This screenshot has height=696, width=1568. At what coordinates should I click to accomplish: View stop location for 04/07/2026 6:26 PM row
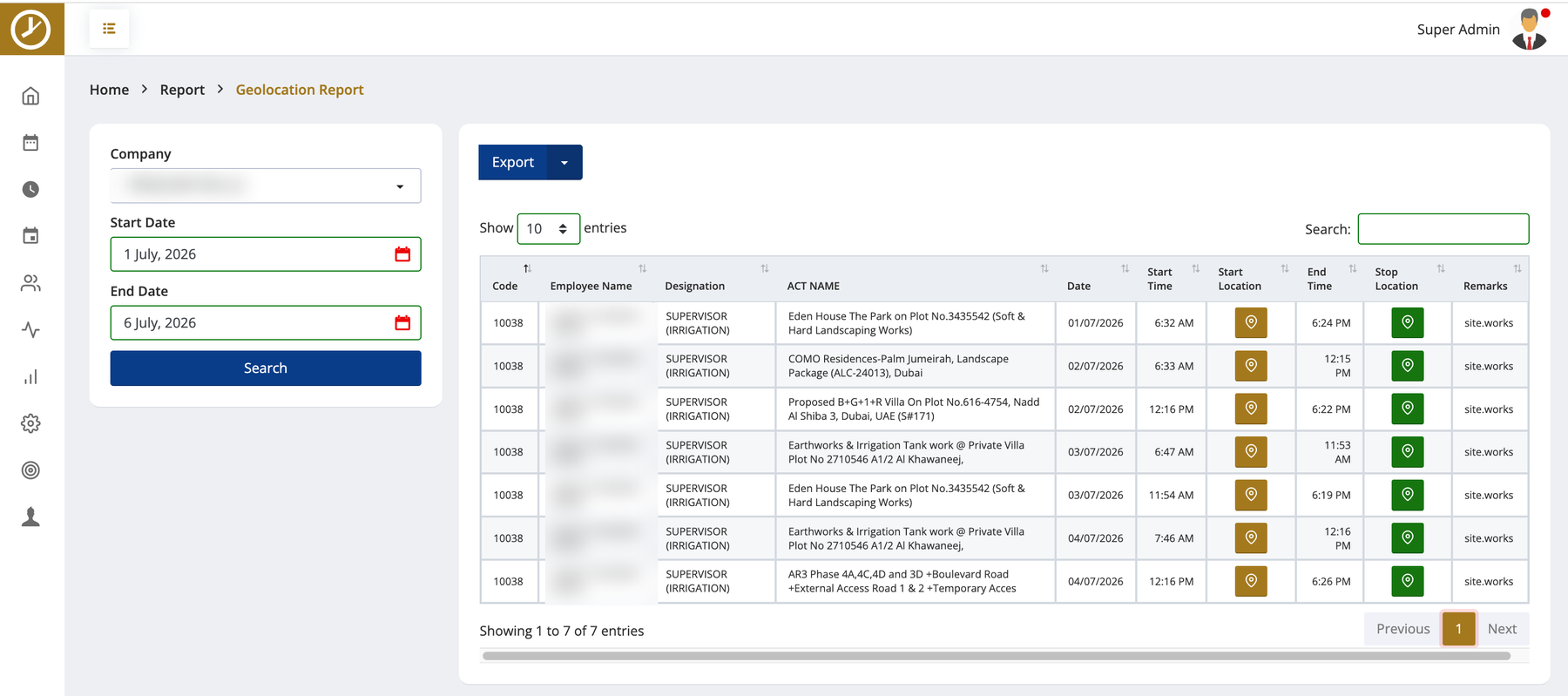1408,581
